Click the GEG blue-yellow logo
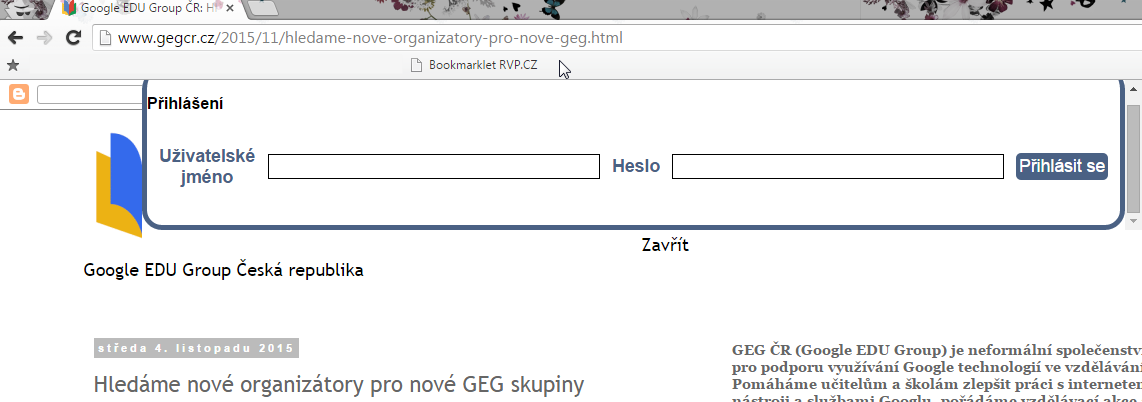 click(119, 185)
